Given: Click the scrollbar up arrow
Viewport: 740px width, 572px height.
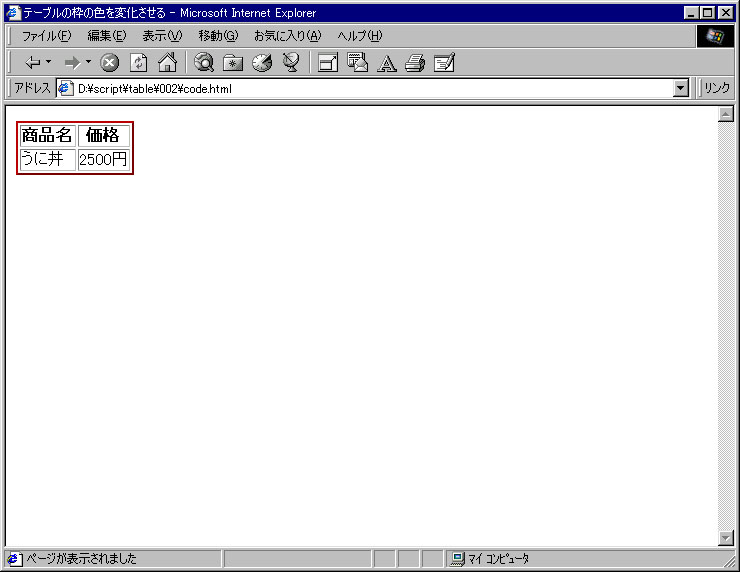Looking at the screenshot, I should click(726, 114).
